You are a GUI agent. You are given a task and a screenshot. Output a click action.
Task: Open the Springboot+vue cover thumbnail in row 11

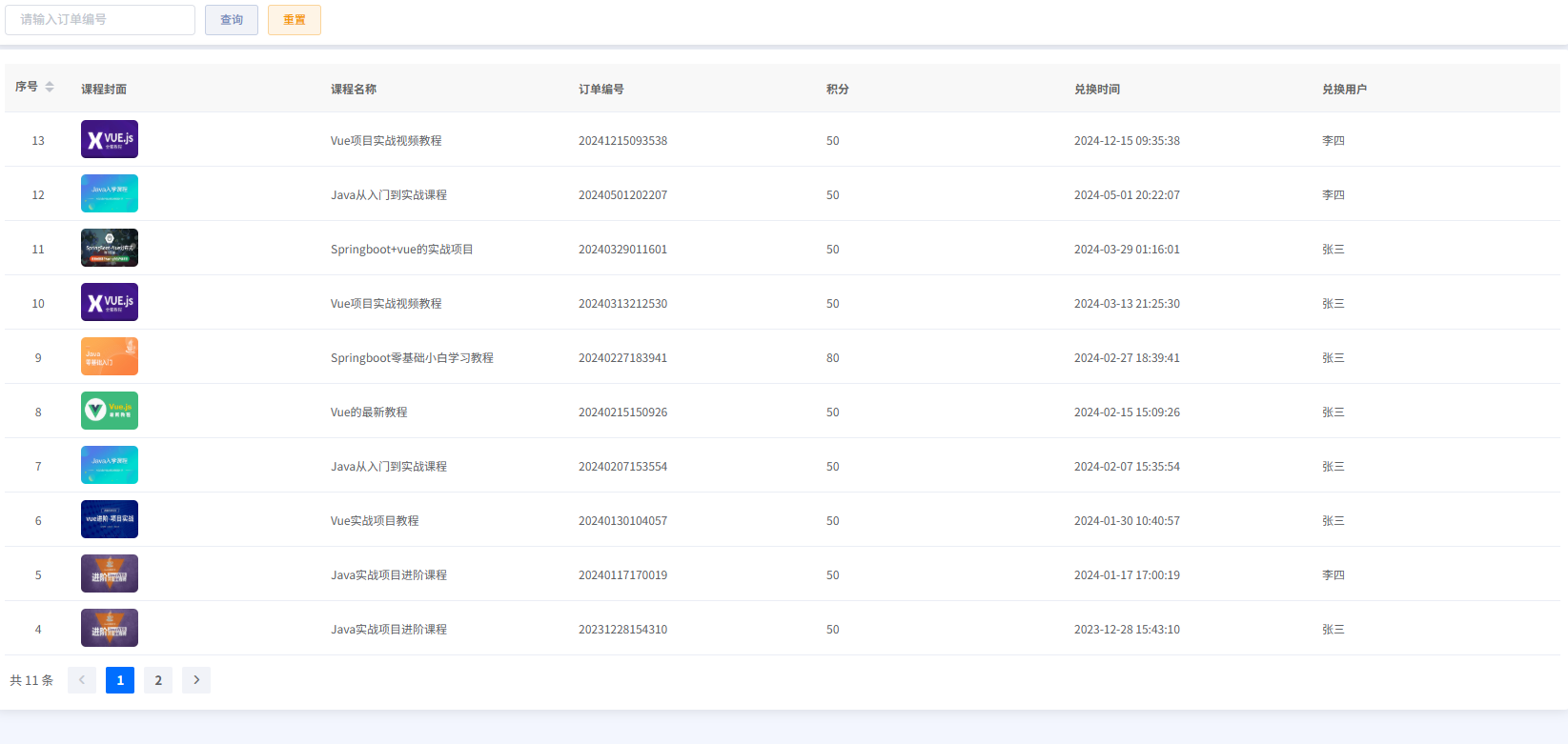click(110, 248)
